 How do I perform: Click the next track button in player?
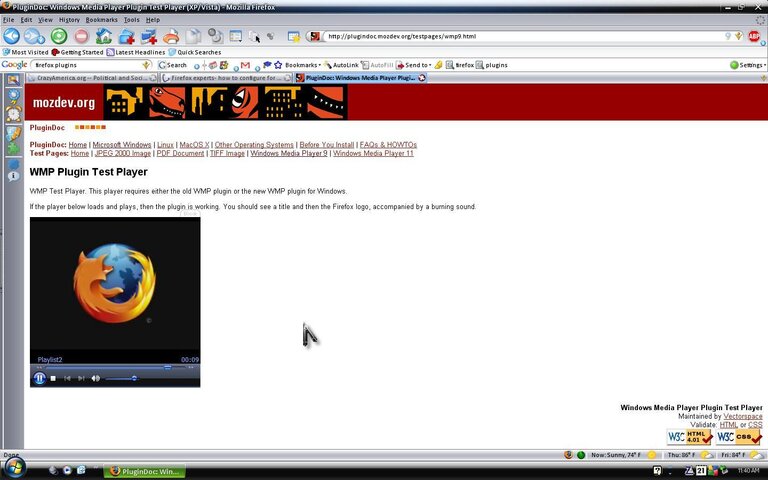pyautogui.click(x=81, y=378)
